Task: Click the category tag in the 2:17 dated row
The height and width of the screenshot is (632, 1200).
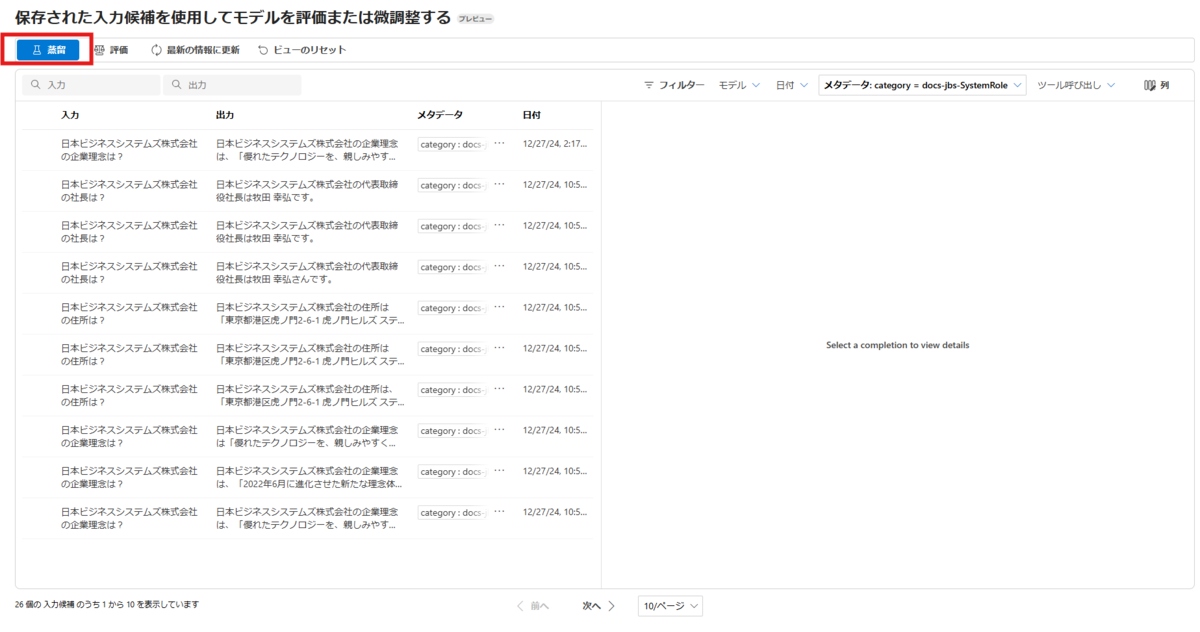Action: point(452,144)
